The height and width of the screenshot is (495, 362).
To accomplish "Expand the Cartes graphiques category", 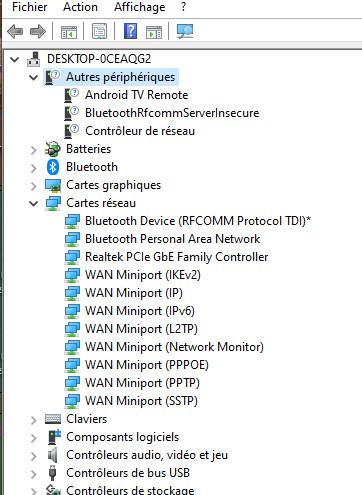I will pyautogui.click(x=33, y=186).
